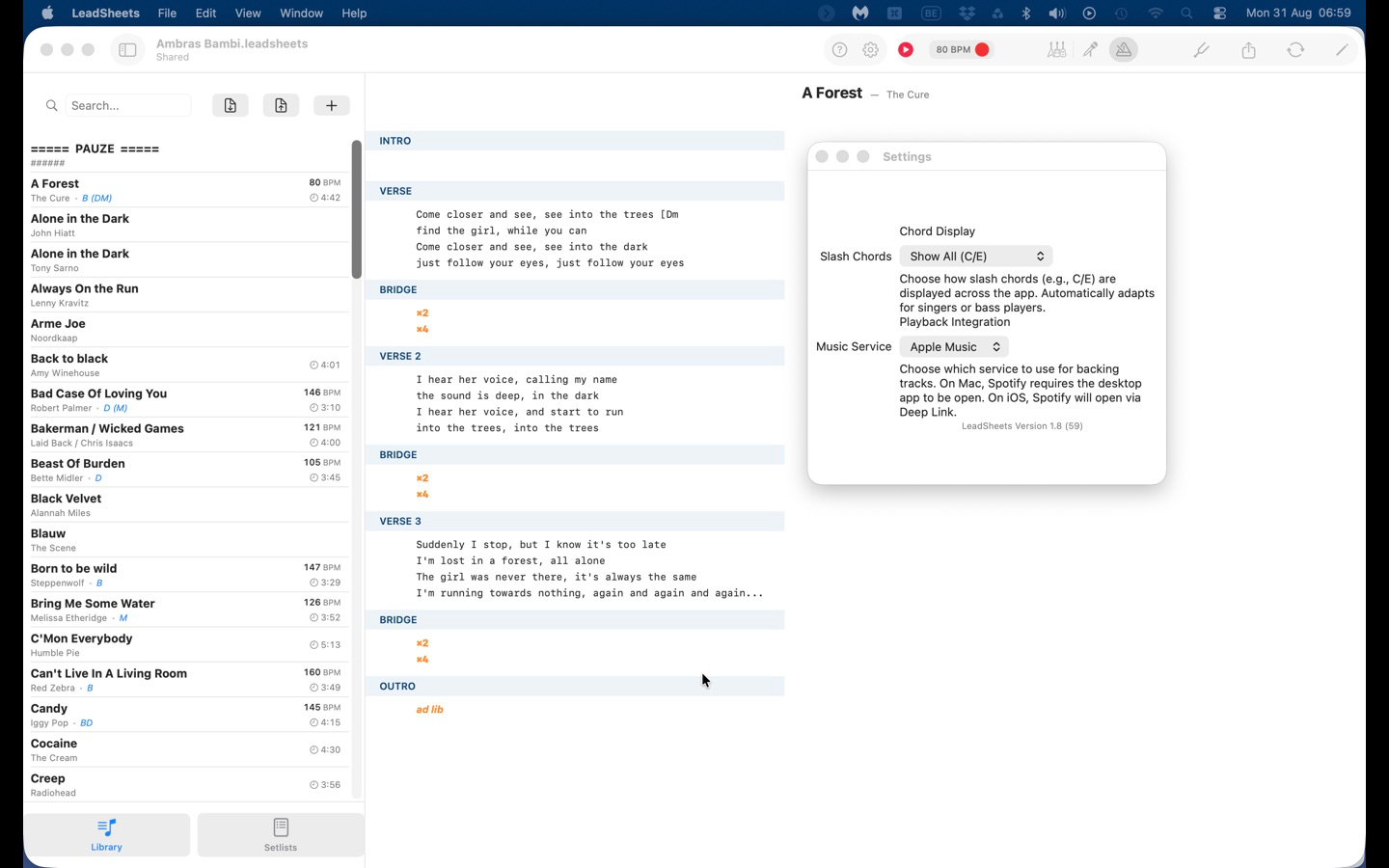Open the View menu
The image size is (1389, 868).
[x=248, y=14]
